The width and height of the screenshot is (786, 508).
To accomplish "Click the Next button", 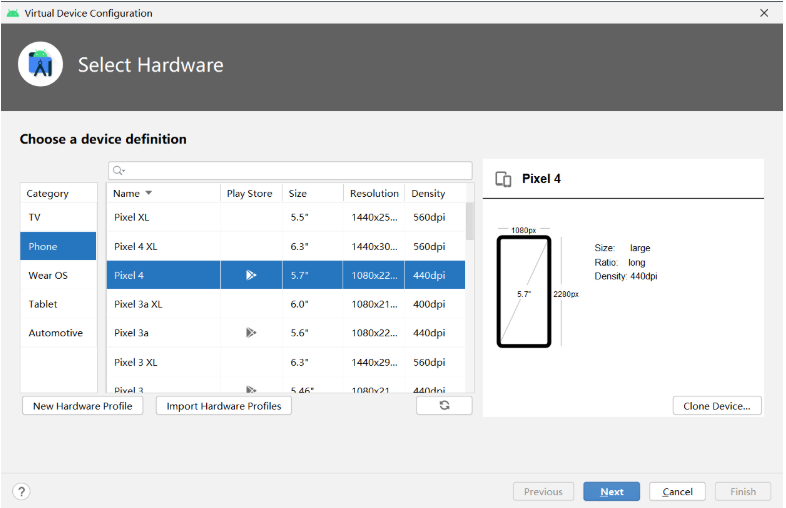I will point(612,491).
